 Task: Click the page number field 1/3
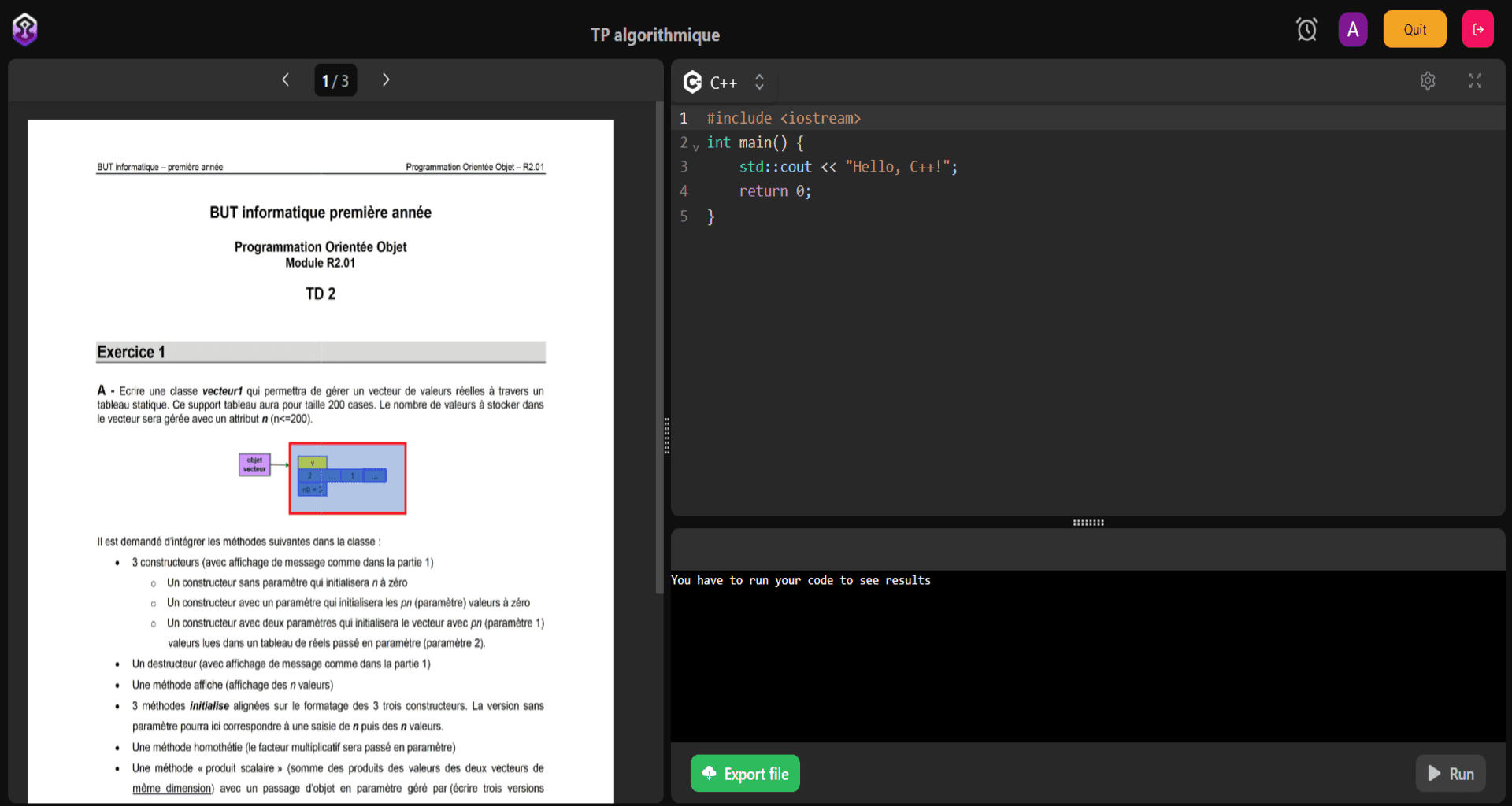(x=335, y=80)
